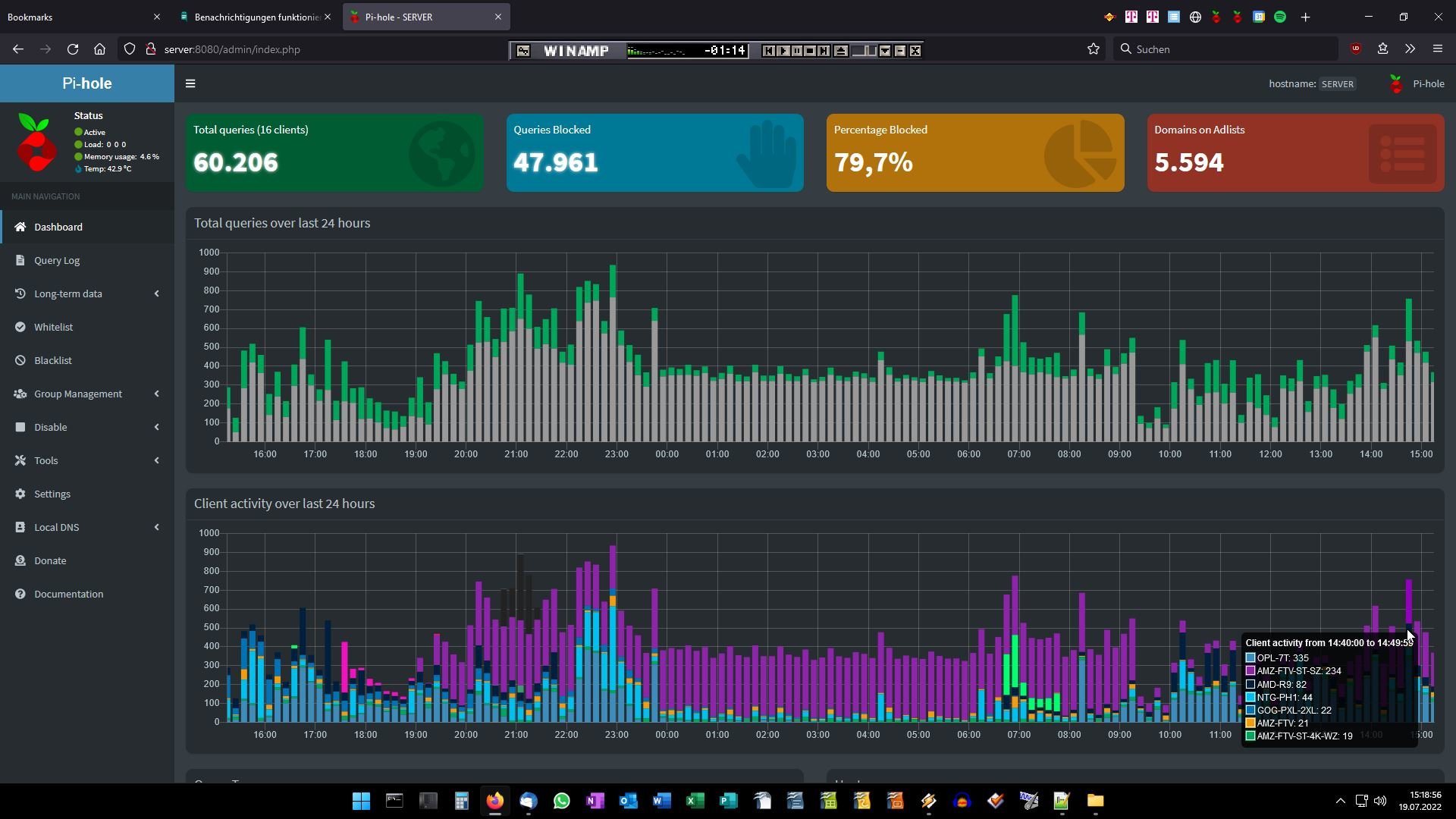Expand the Long-term data submenu
This screenshot has height=819, width=1456.
87,293
